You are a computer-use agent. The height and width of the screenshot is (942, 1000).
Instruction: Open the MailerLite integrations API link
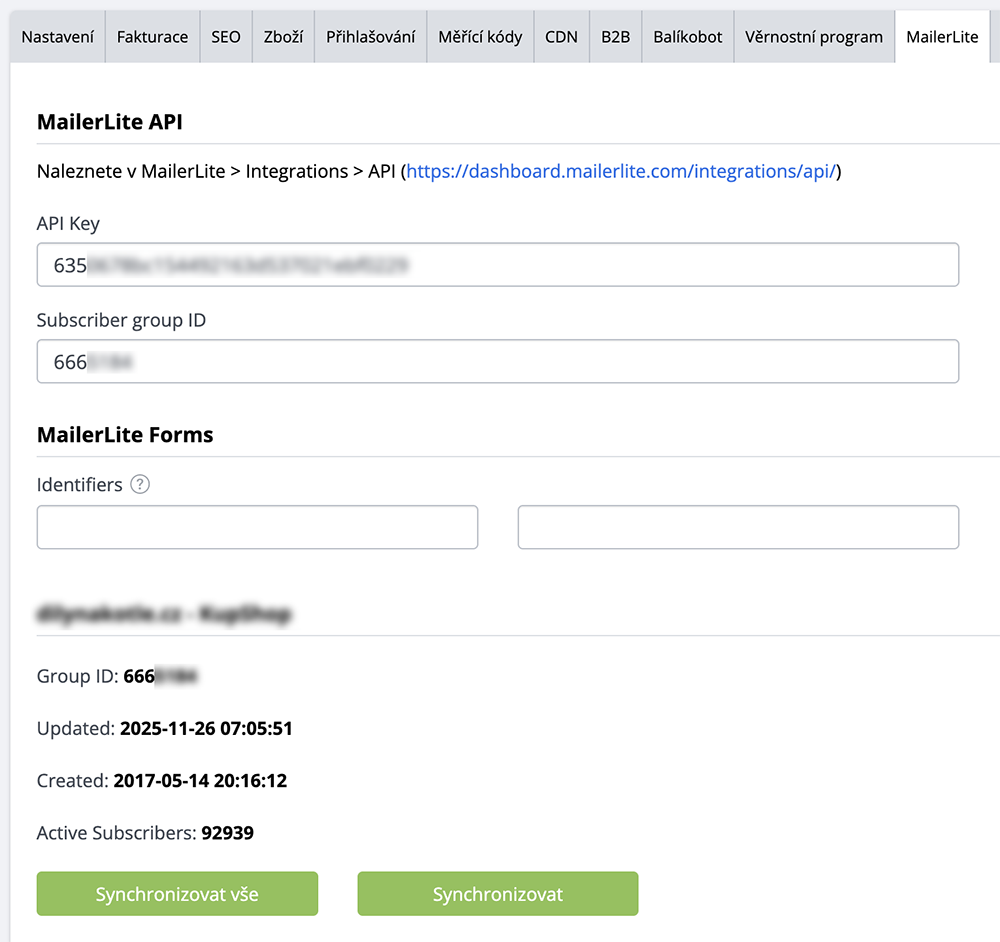click(621, 171)
